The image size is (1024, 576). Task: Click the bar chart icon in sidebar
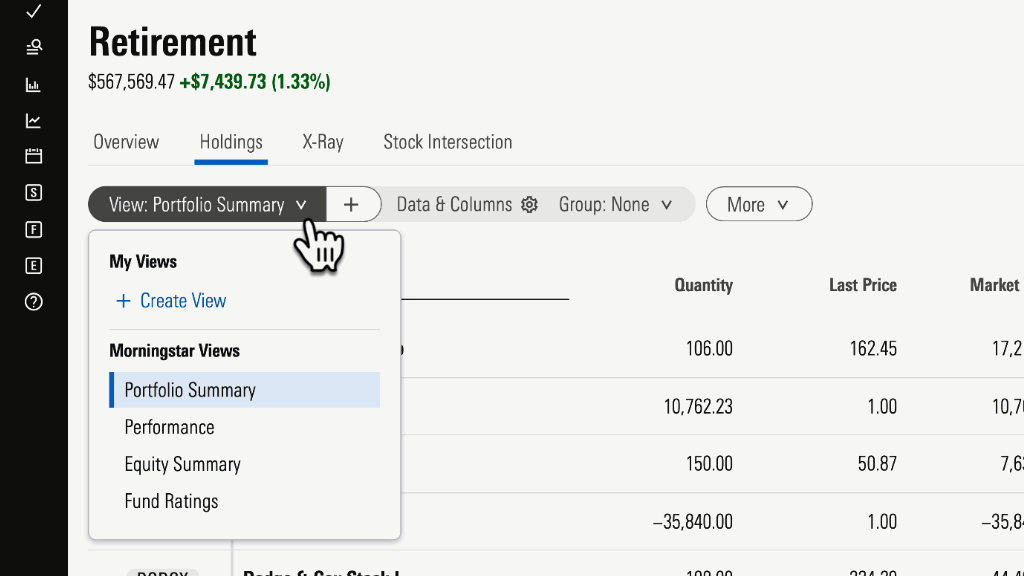pos(34,85)
